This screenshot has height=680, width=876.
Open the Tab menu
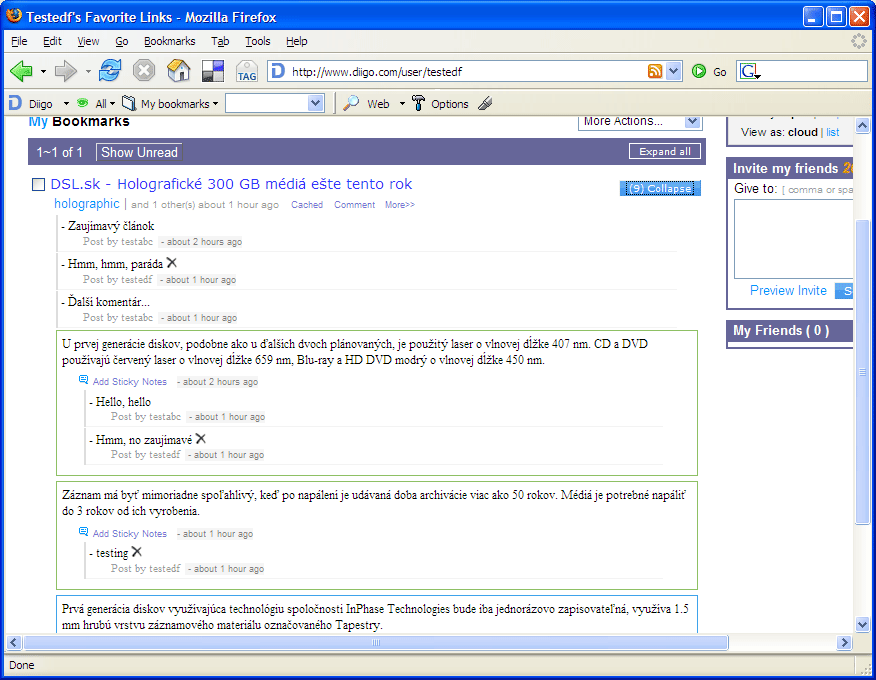click(x=220, y=41)
